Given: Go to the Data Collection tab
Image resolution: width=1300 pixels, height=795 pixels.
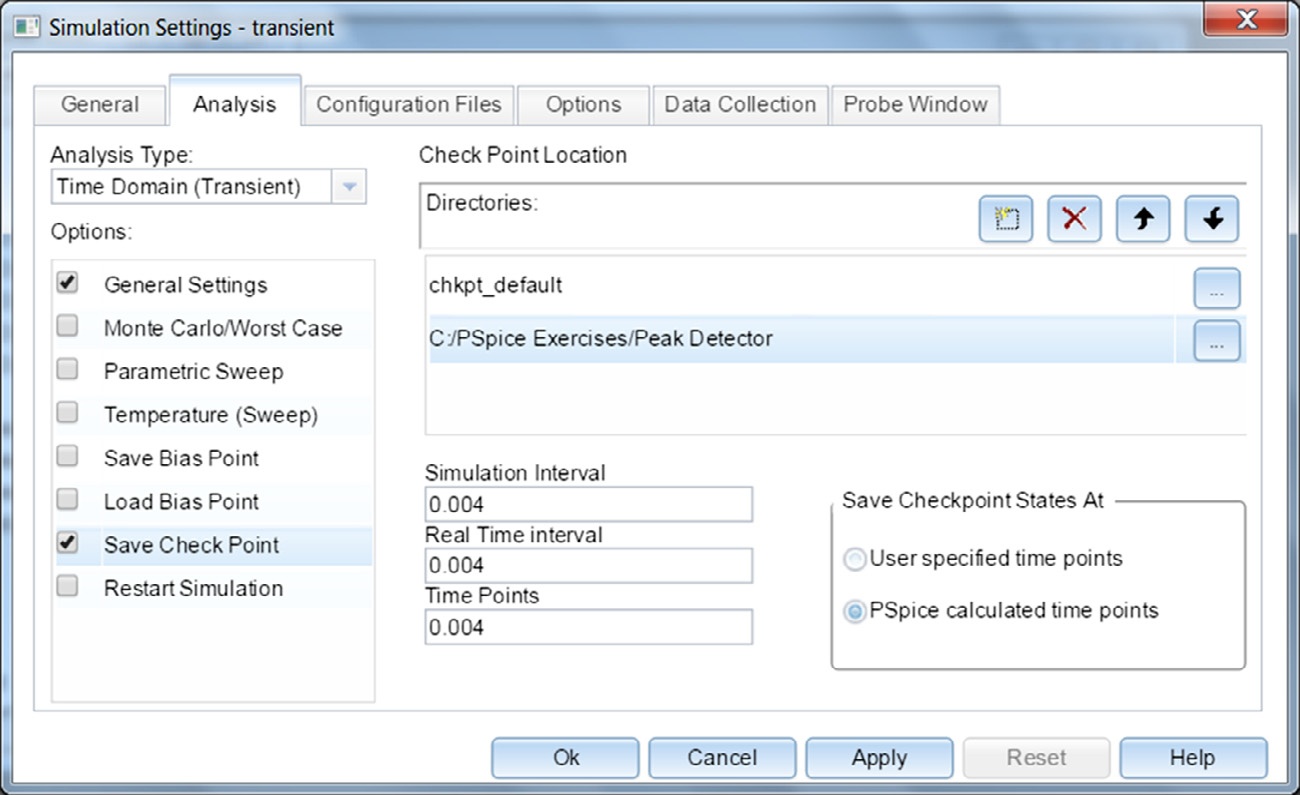Looking at the screenshot, I should [x=740, y=104].
